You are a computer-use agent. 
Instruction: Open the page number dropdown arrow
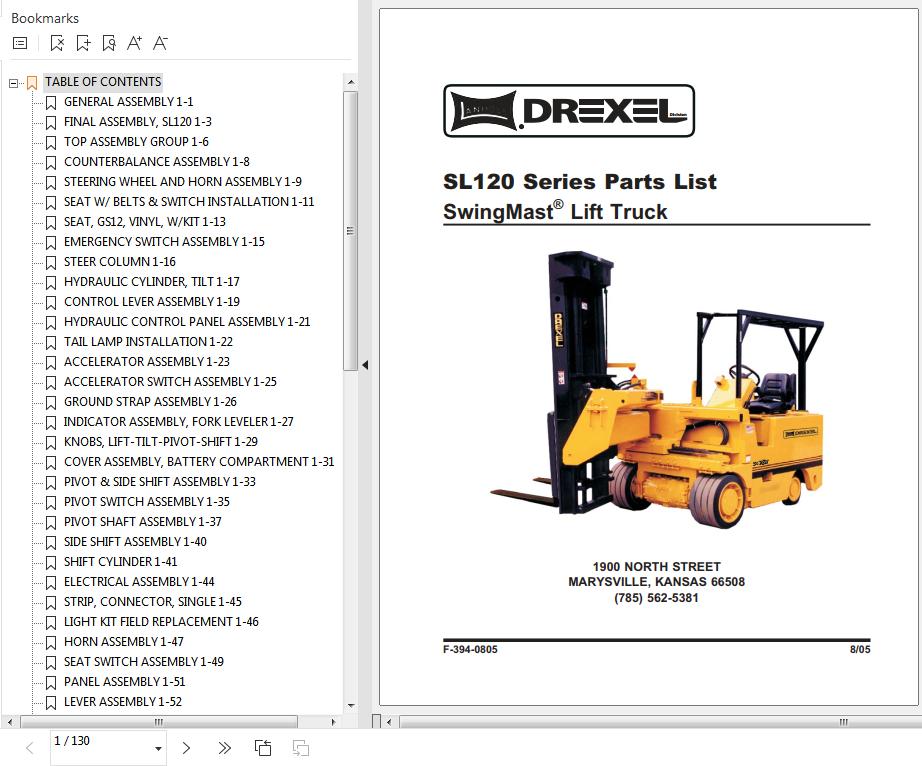pyautogui.click(x=158, y=749)
